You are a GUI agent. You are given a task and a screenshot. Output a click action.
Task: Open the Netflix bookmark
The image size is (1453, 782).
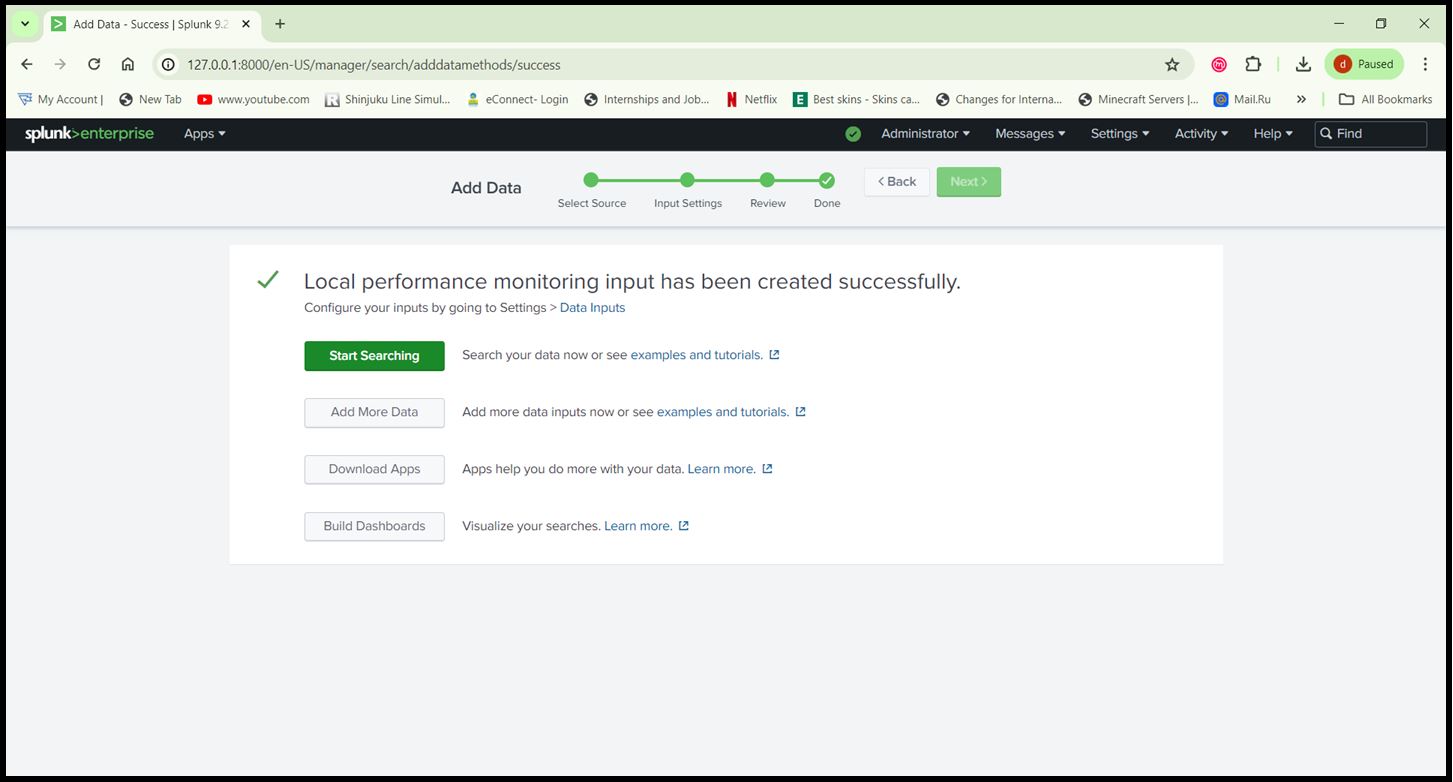coord(751,99)
